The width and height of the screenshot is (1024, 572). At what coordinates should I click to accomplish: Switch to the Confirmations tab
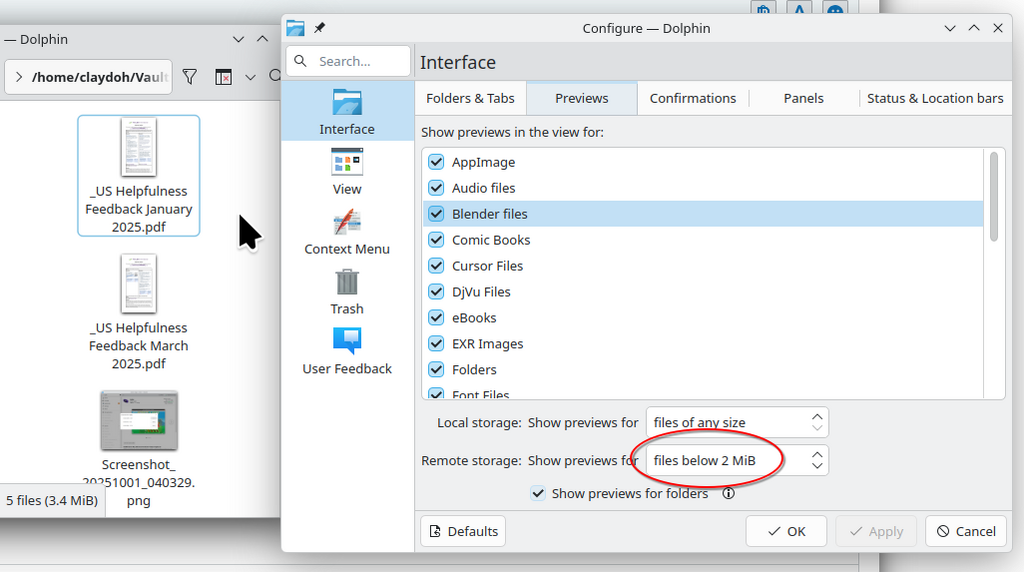coord(693,99)
